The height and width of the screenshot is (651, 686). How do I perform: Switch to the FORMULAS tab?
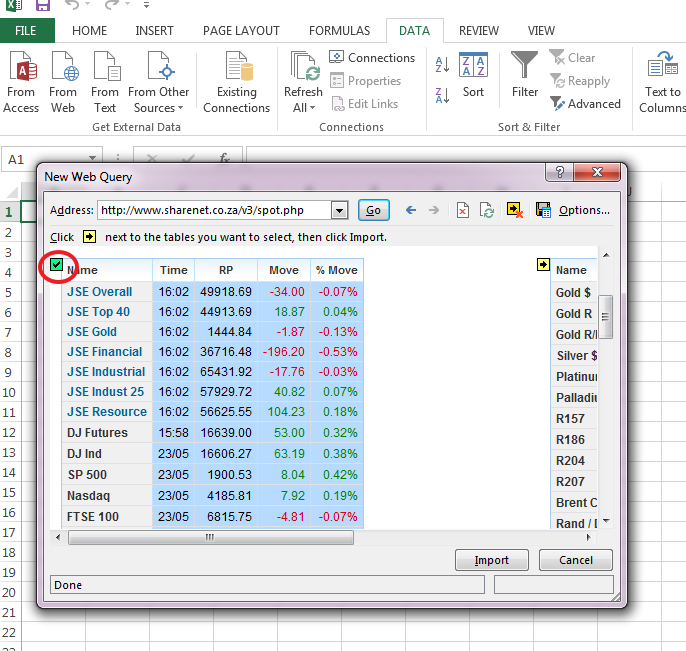pyautogui.click(x=340, y=31)
